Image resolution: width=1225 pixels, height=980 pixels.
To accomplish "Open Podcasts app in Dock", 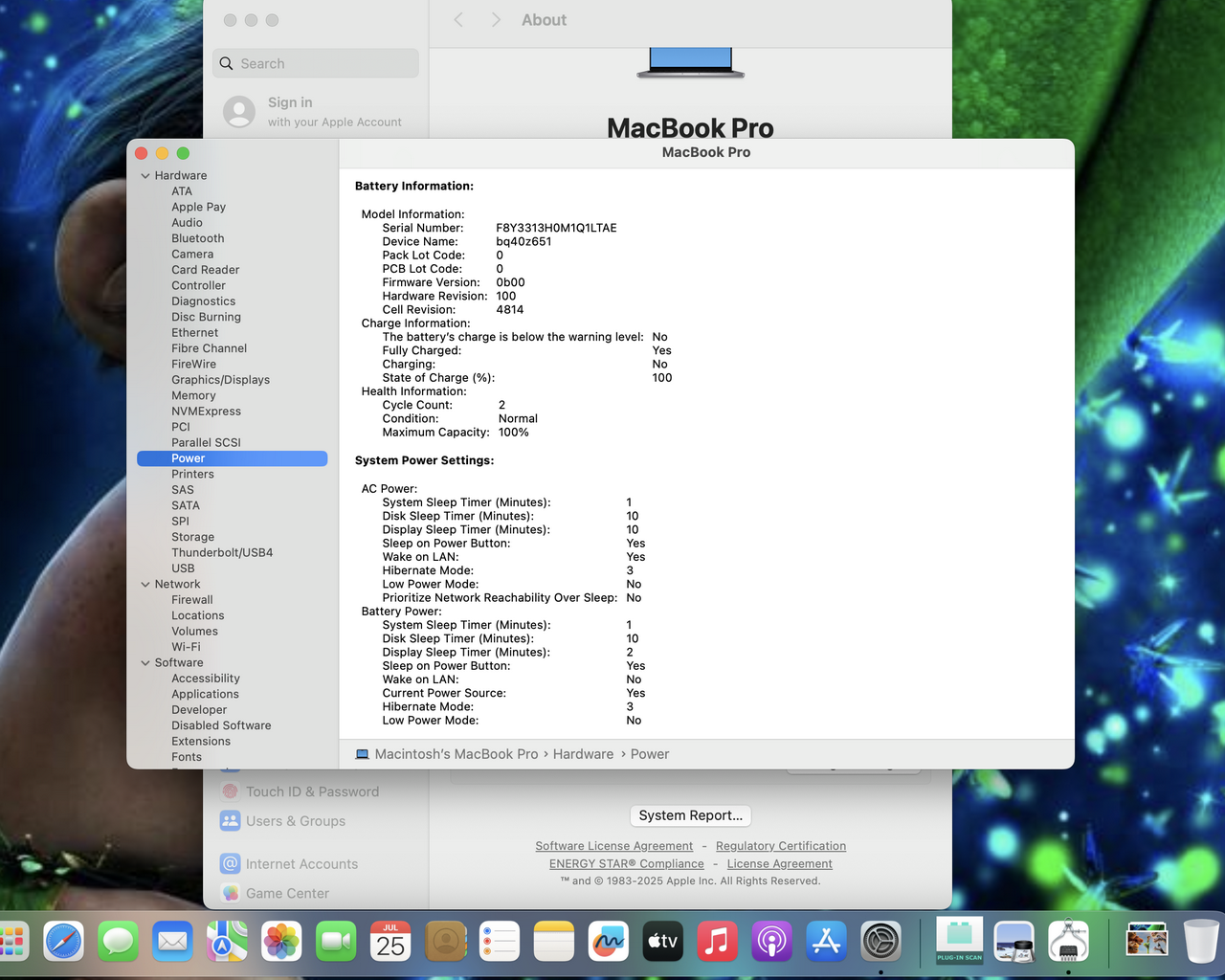I will pos(771,942).
